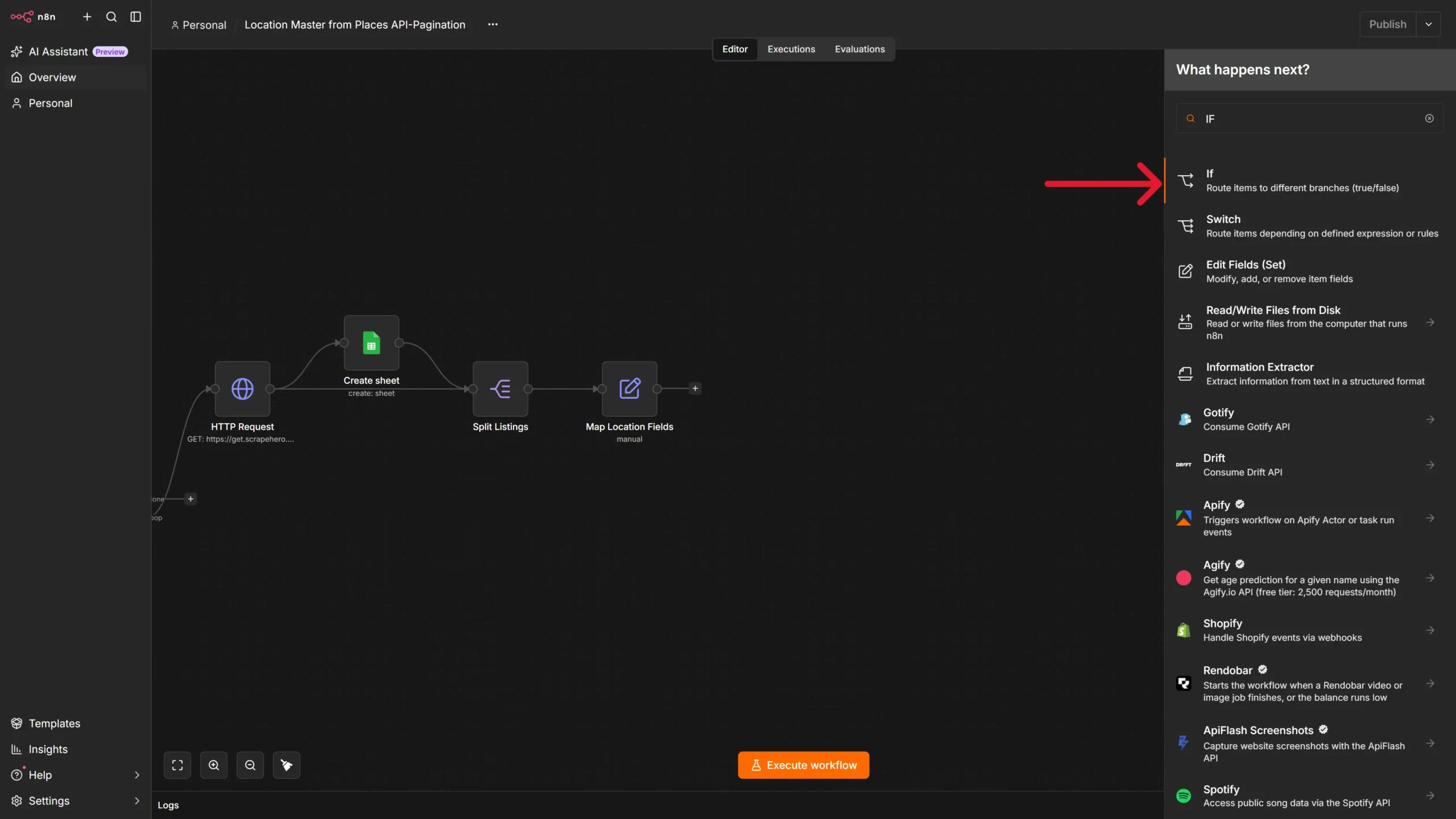Click the 'create: sheet' subtitle under Create sheet

[x=371, y=393]
